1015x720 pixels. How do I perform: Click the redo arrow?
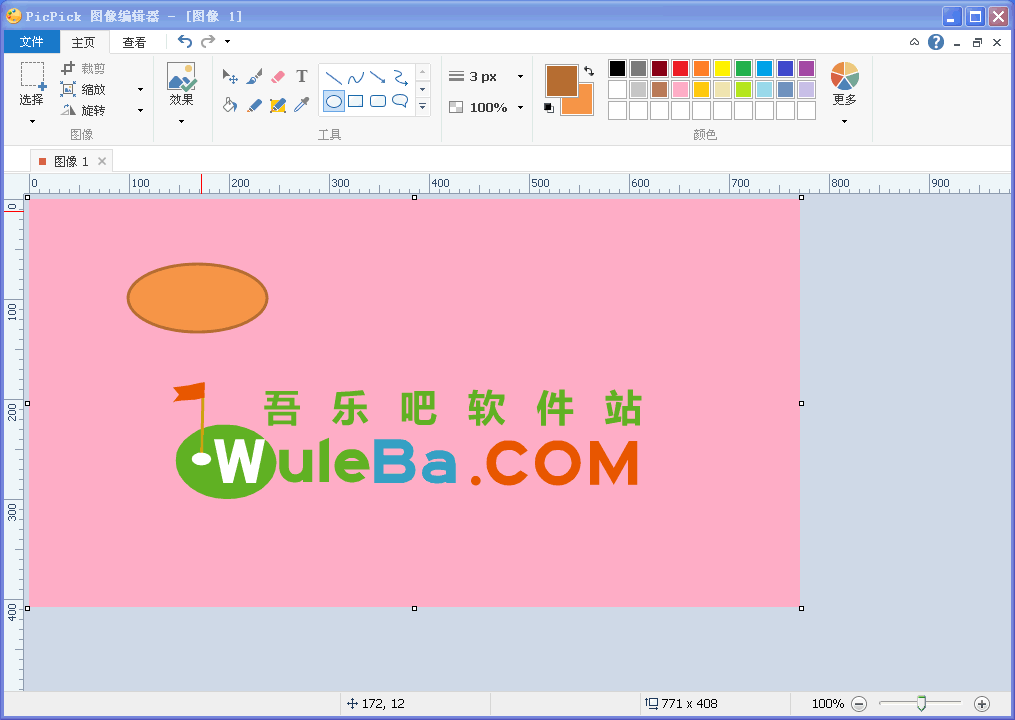(208, 41)
